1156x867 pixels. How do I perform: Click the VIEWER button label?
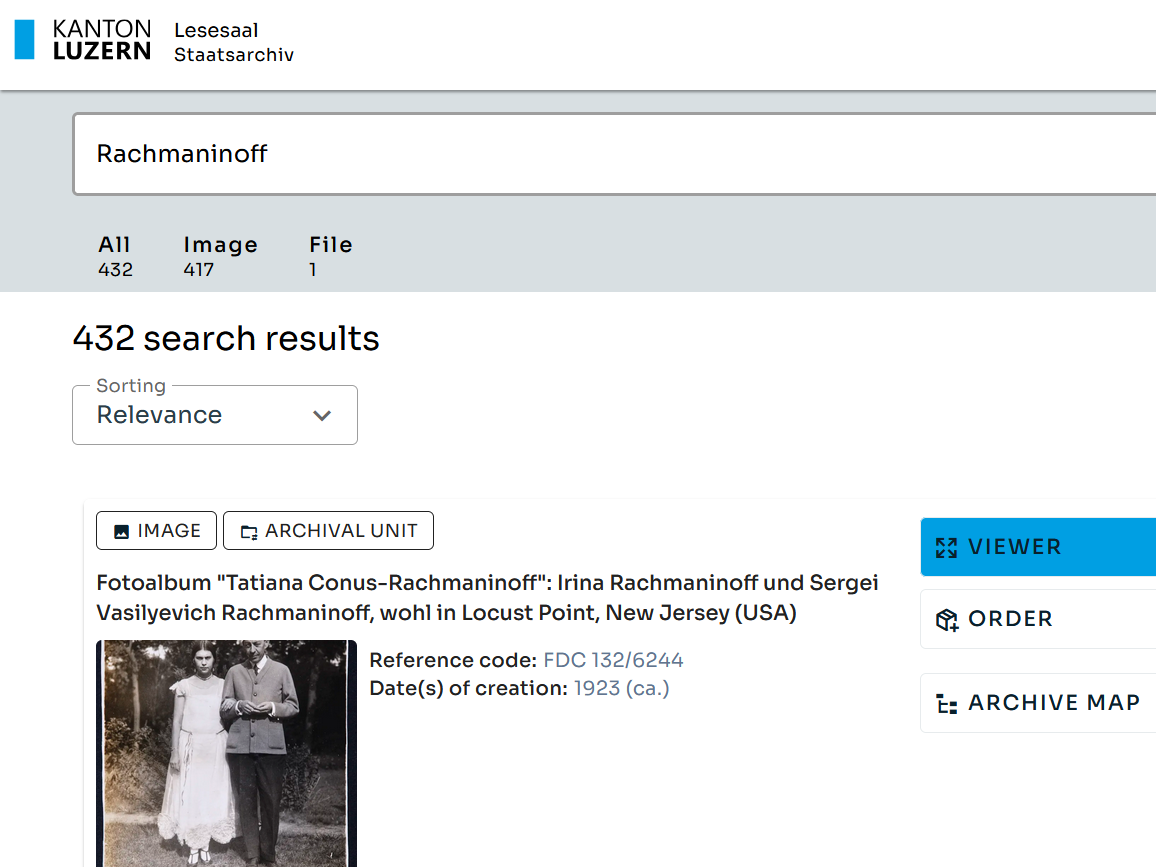tap(1014, 547)
